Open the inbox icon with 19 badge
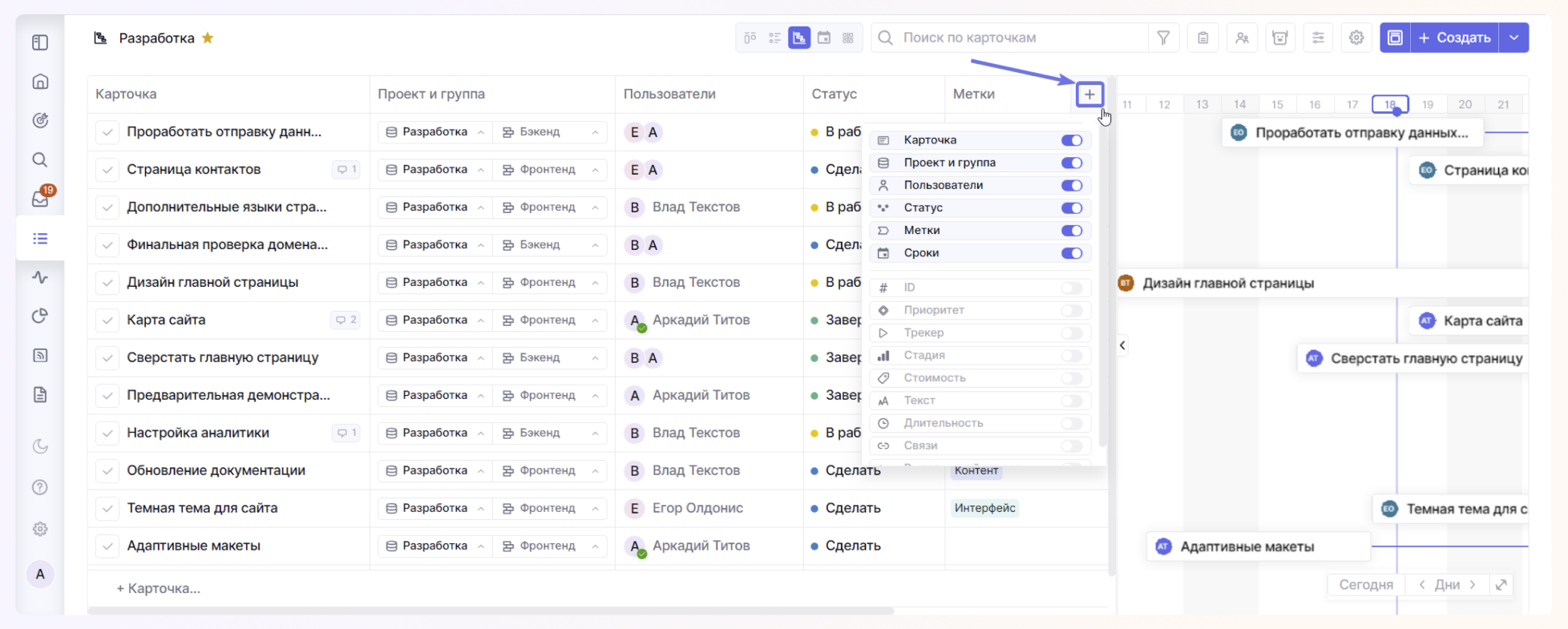 pyautogui.click(x=40, y=199)
